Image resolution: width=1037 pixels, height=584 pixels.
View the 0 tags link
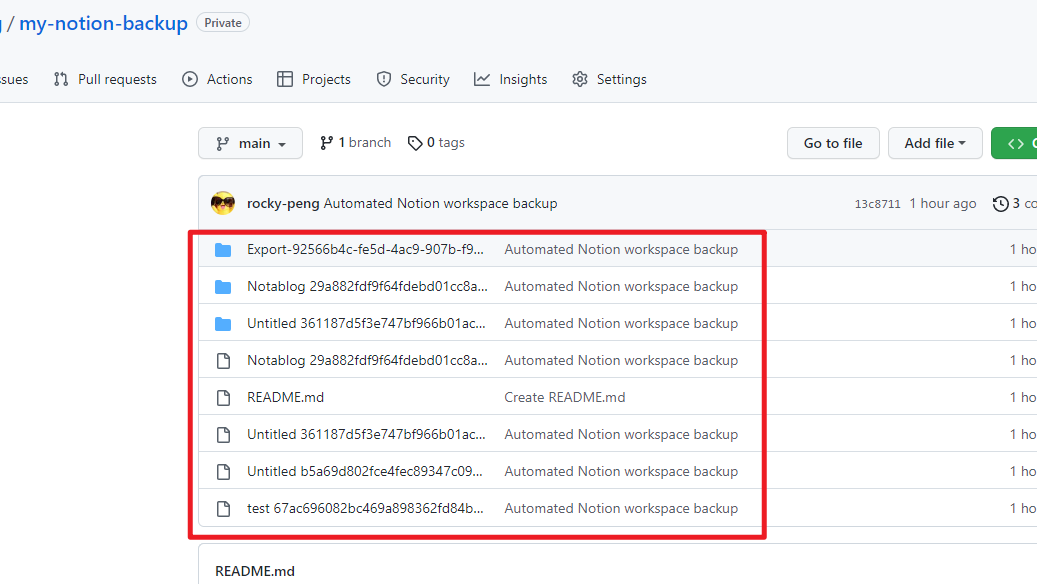click(436, 143)
